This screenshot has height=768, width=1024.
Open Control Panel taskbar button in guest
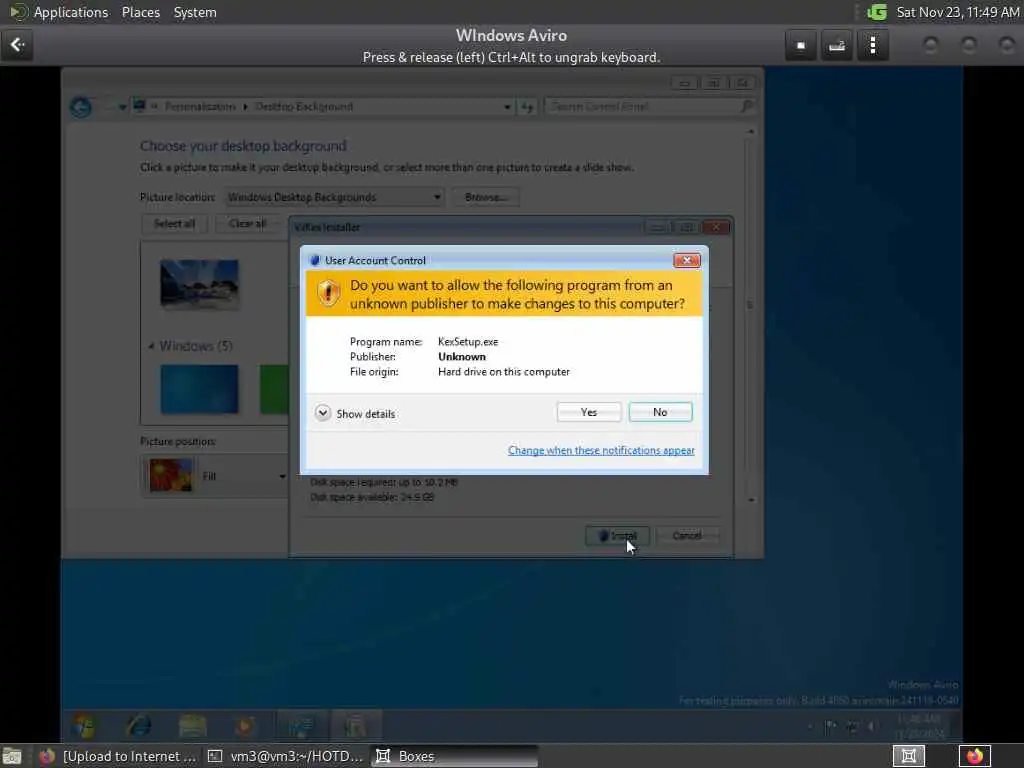300,726
